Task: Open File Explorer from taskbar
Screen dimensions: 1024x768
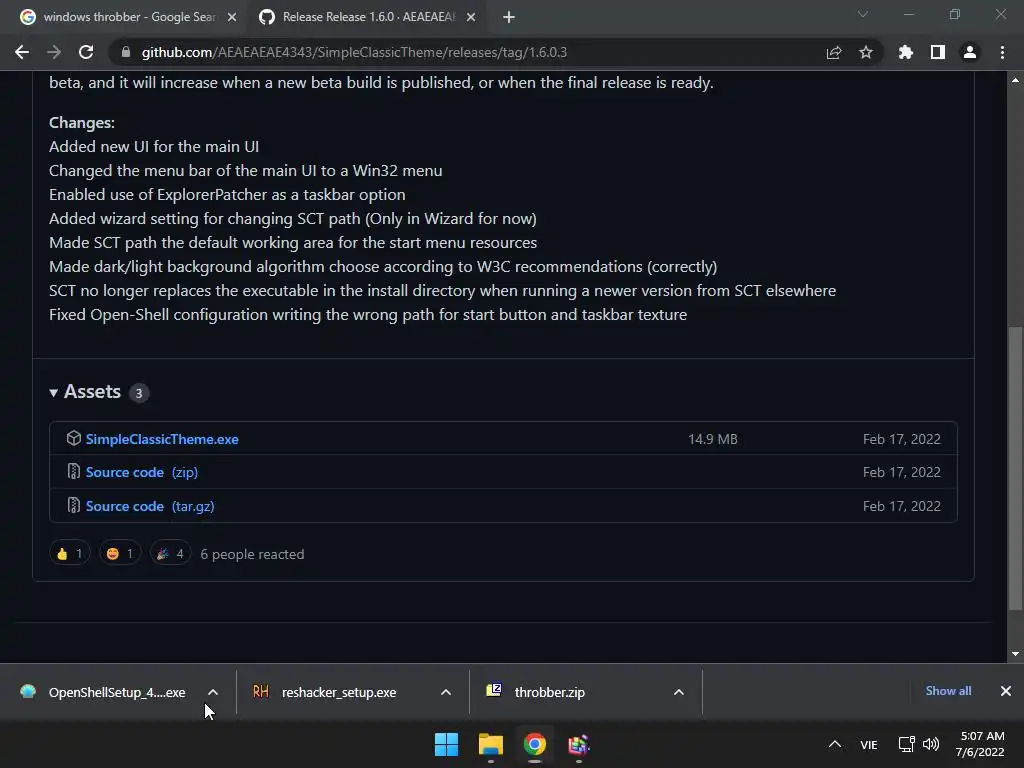Action: click(490, 744)
